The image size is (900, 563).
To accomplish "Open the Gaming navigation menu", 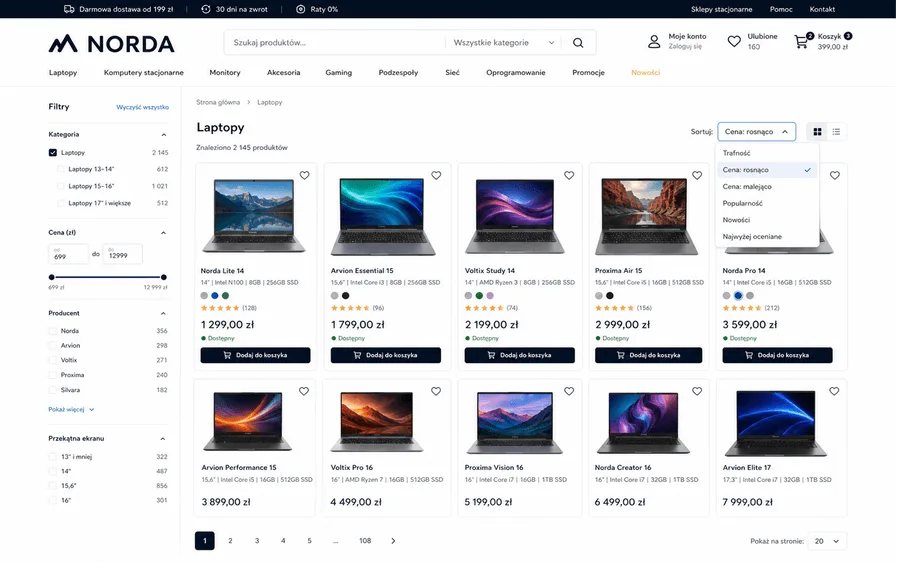I will (x=339, y=73).
